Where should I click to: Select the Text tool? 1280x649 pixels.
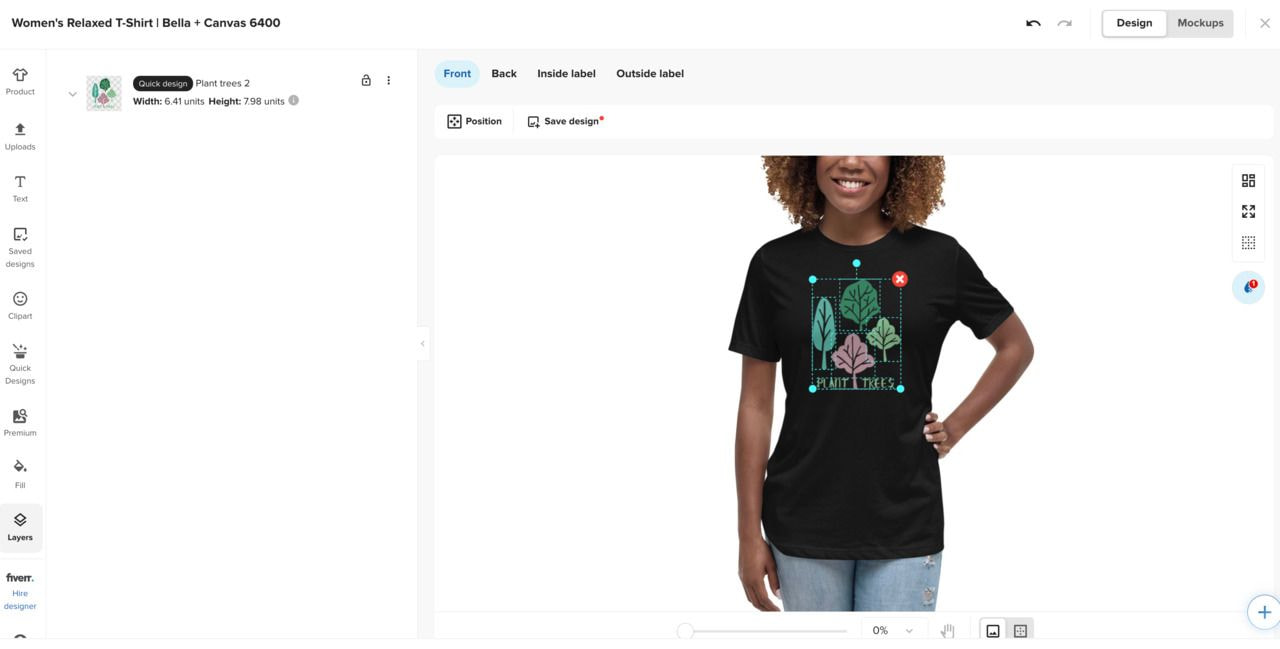(20, 188)
